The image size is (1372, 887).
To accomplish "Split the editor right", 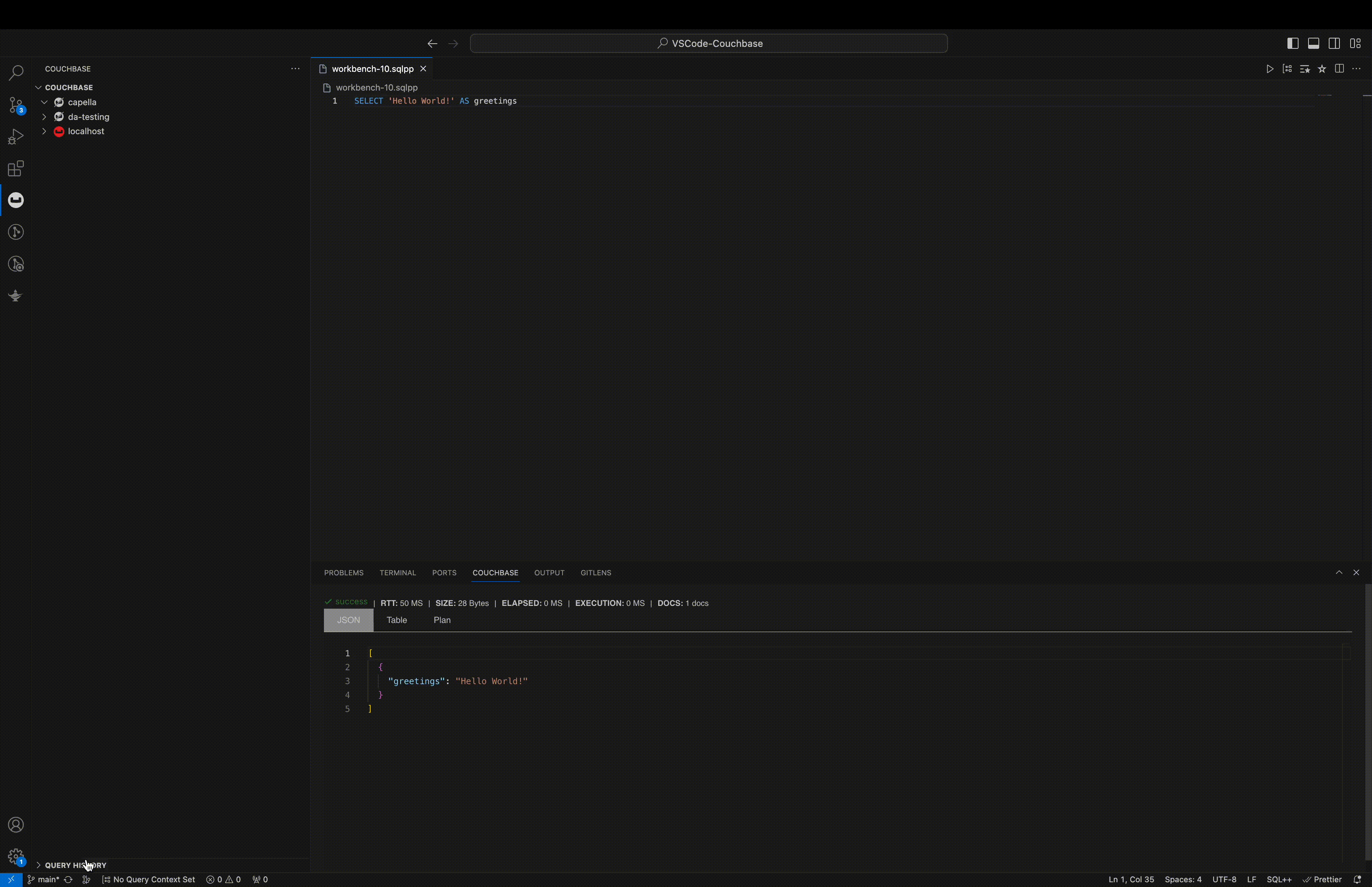I will coord(1339,69).
